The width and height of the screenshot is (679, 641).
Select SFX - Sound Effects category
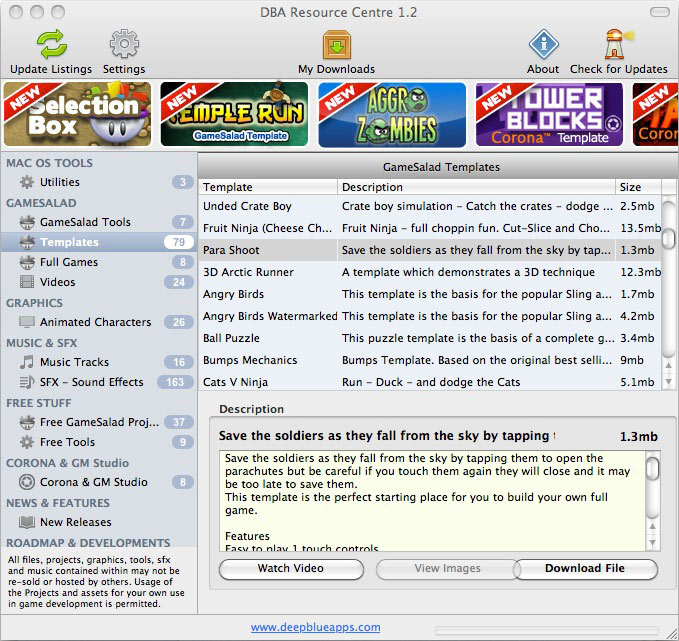98,382
